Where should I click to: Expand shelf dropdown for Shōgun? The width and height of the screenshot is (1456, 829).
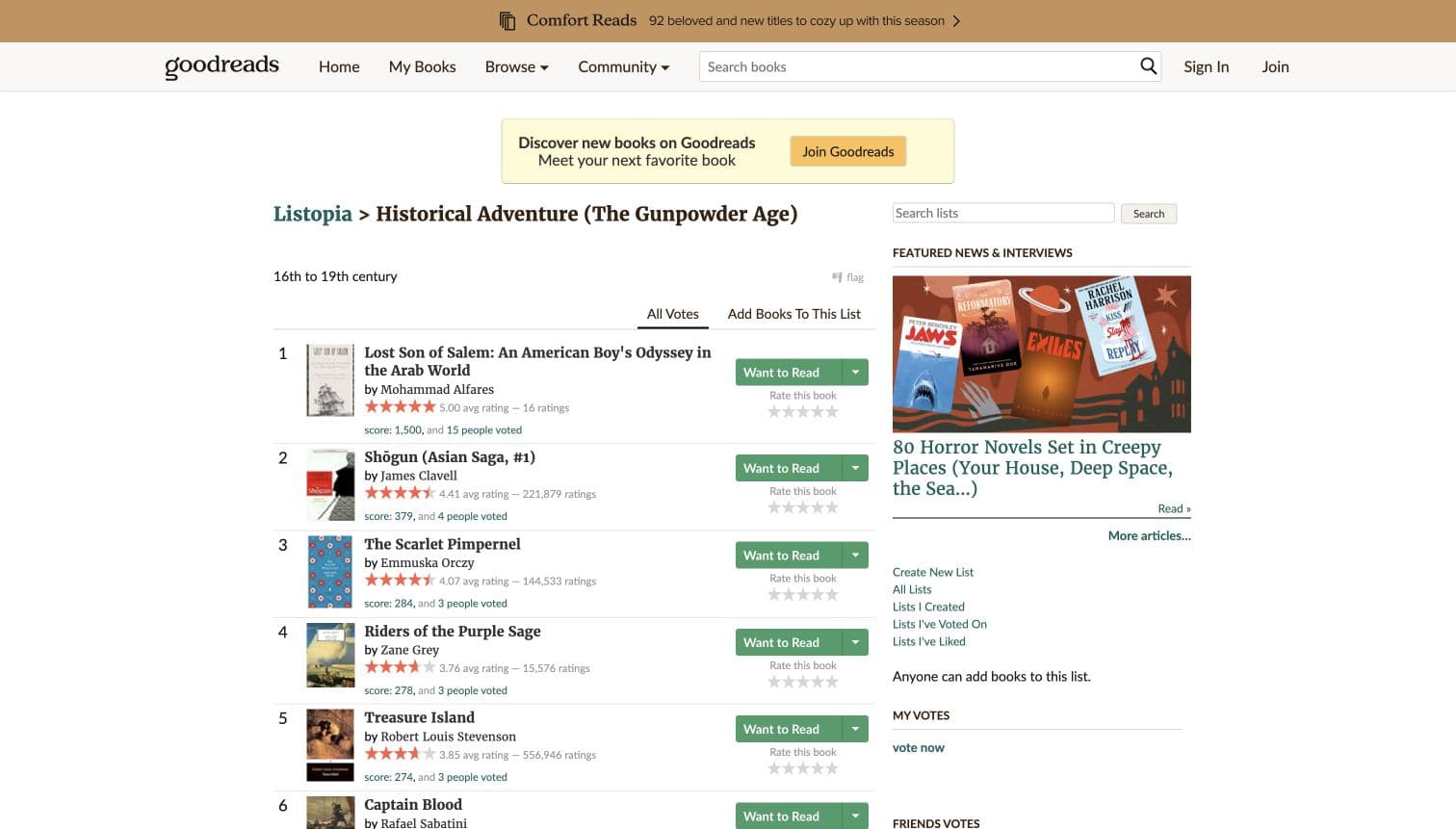pos(855,468)
